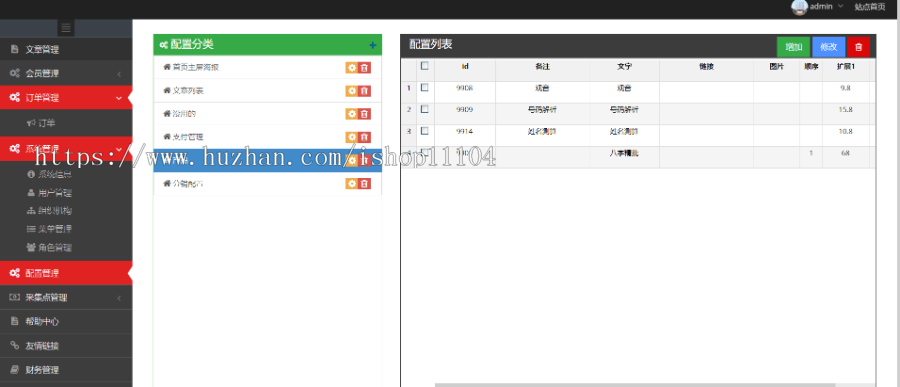The height and width of the screenshot is (387, 900).
Task: Delete 支付管理 category with trash icon
Action: coord(364,137)
